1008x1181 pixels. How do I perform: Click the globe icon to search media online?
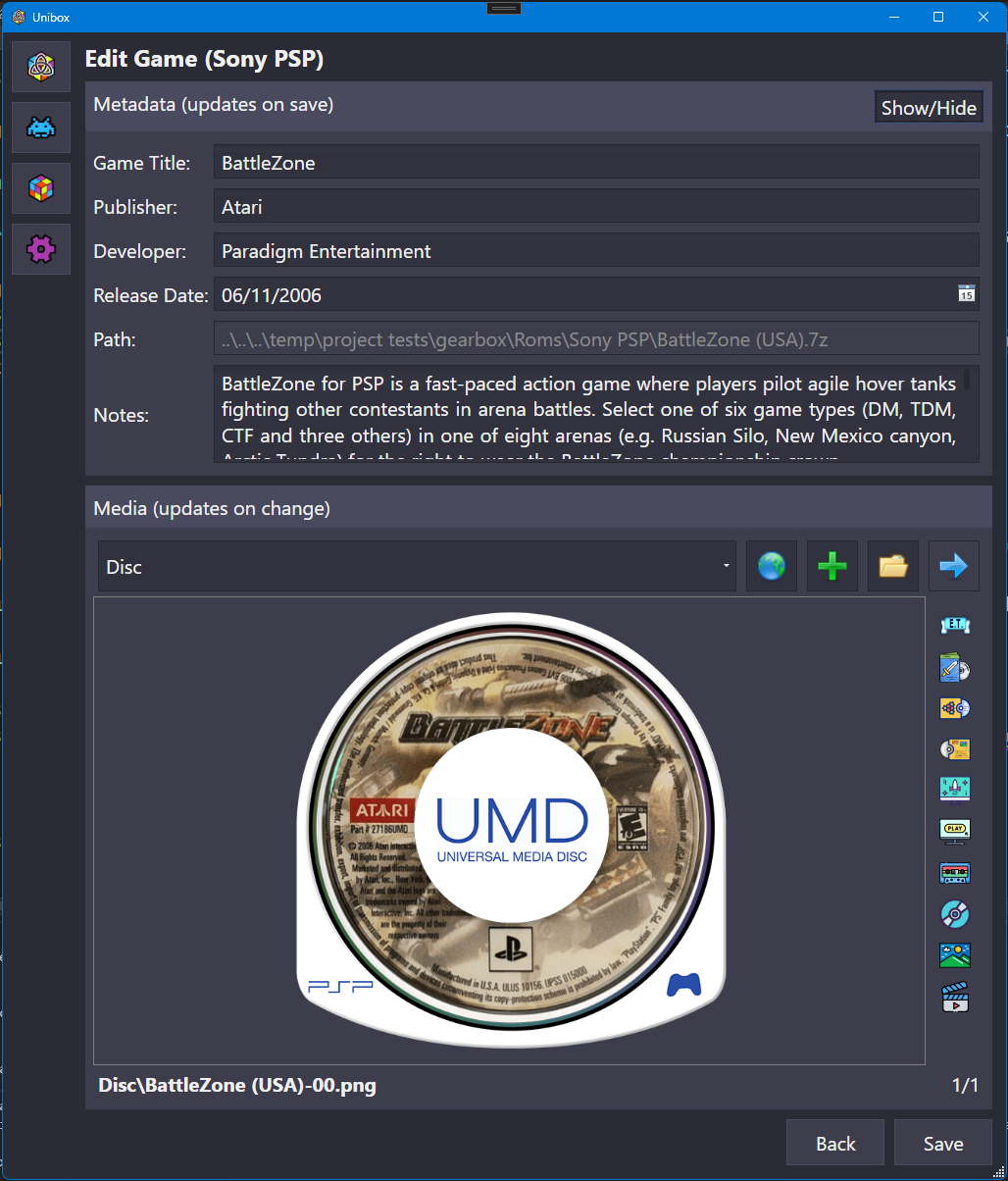click(772, 566)
